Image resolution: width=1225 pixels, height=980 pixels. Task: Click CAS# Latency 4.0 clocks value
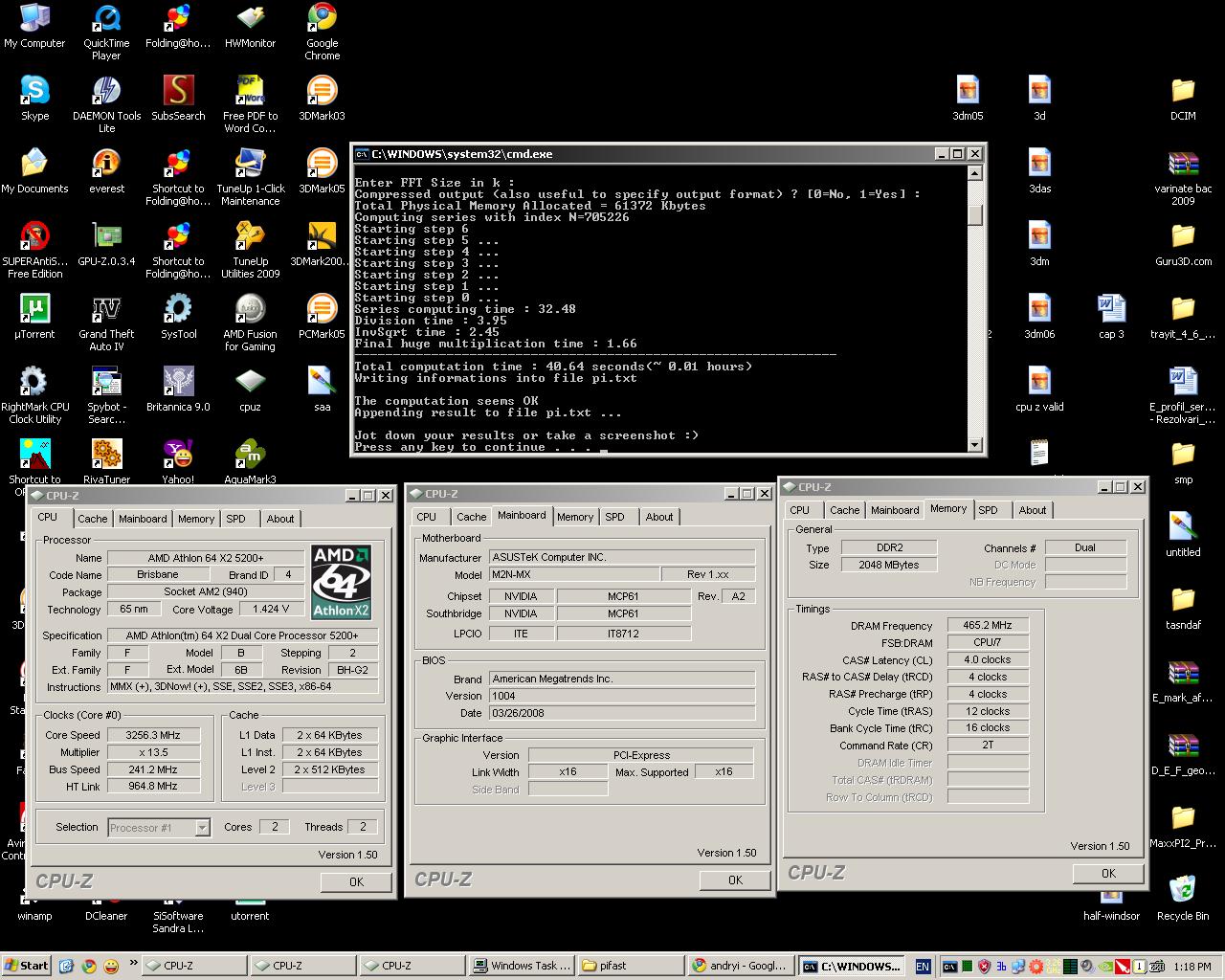tap(987, 659)
